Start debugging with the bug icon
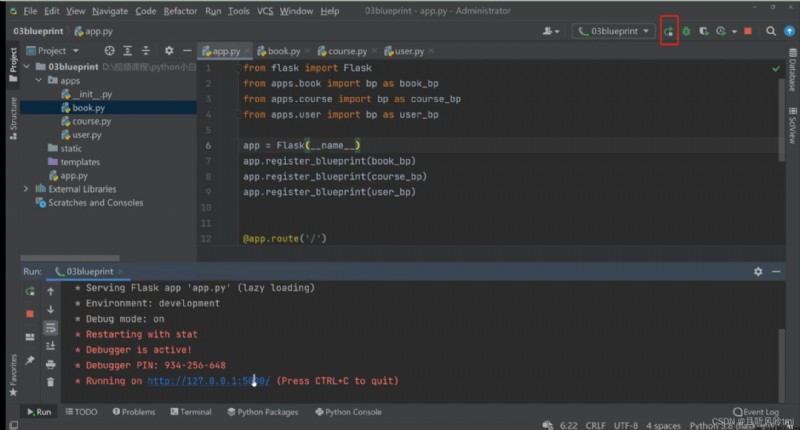 (686, 32)
